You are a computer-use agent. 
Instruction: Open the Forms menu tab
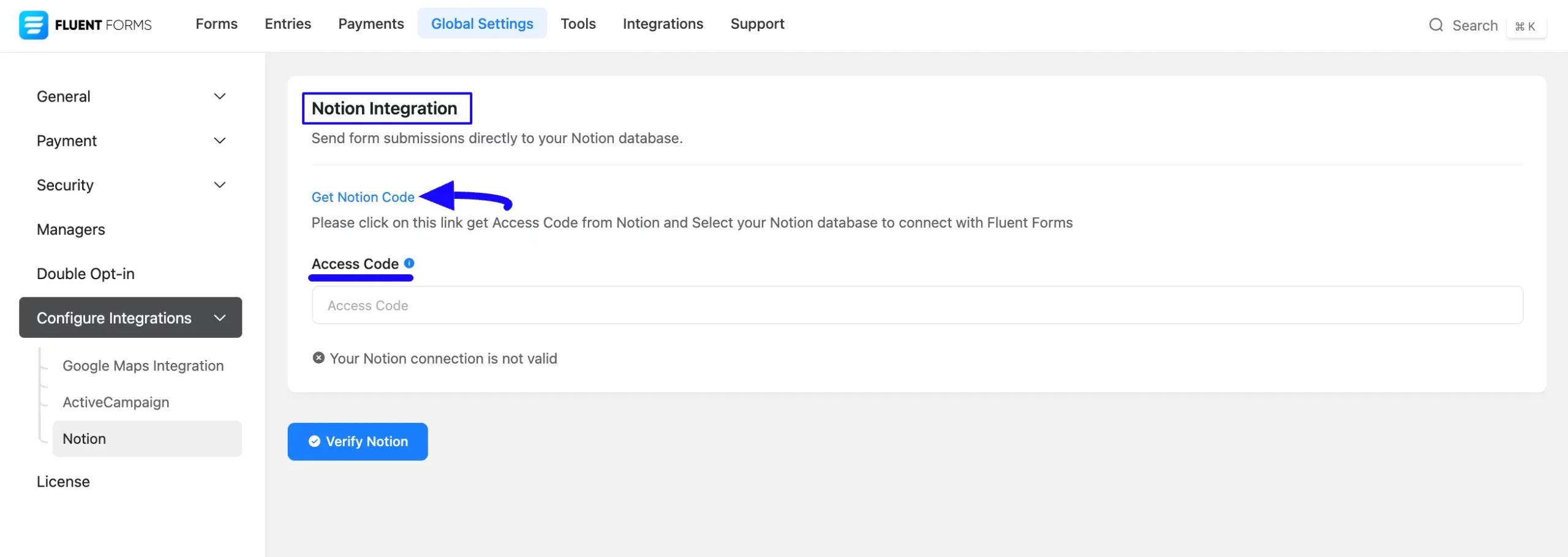[x=217, y=23]
